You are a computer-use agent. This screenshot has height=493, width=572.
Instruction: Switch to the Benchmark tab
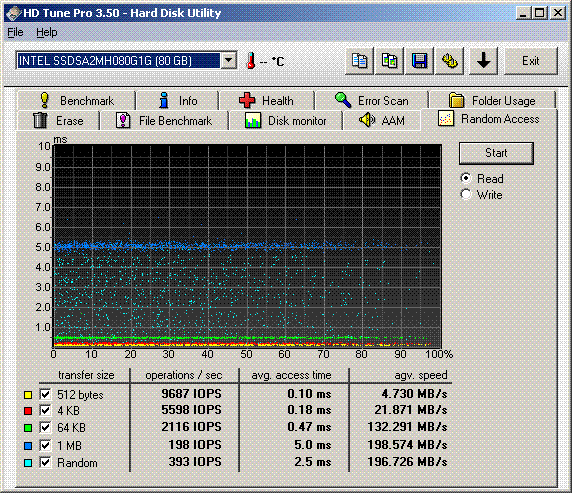pyautogui.click(x=76, y=100)
